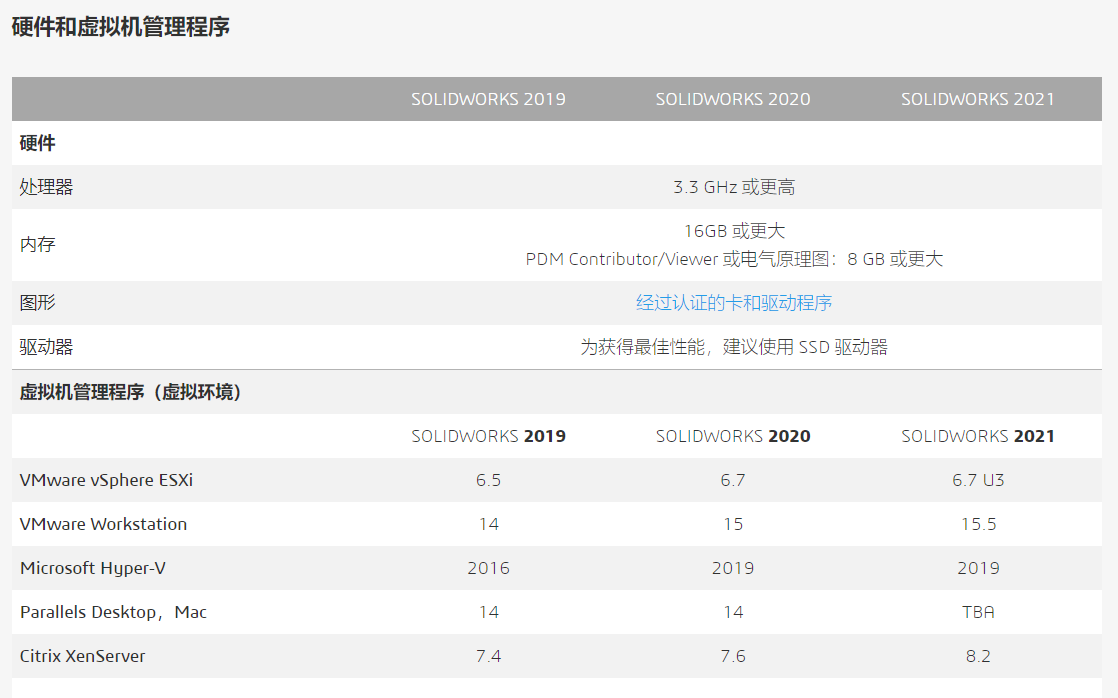This screenshot has width=1118, height=698.
Task: Select the SOLIDWORKS 2020 header in gray bar
Action: pyautogui.click(x=733, y=99)
